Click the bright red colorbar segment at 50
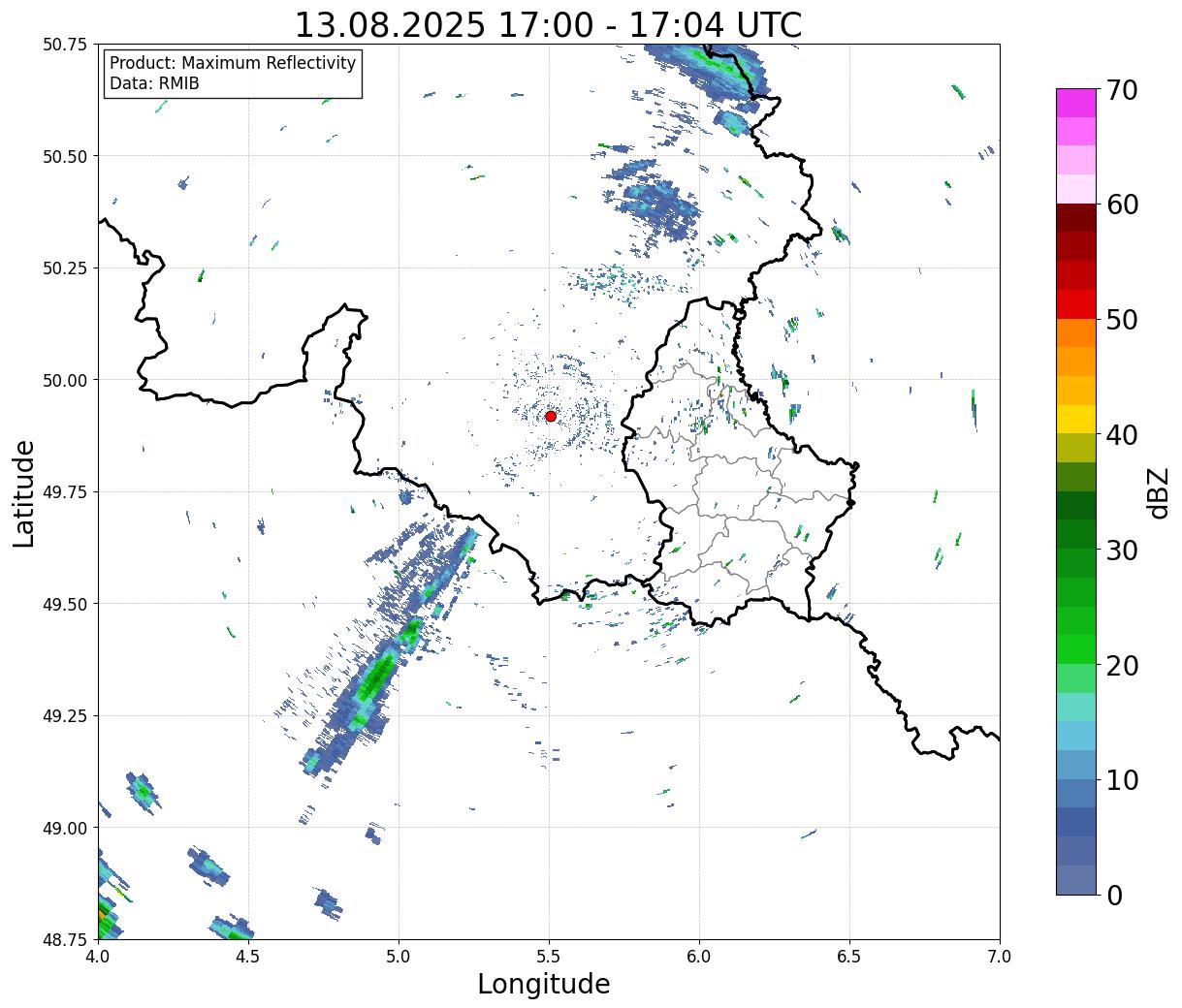This screenshot has height=1008, width=1182. click(1076, 304)
